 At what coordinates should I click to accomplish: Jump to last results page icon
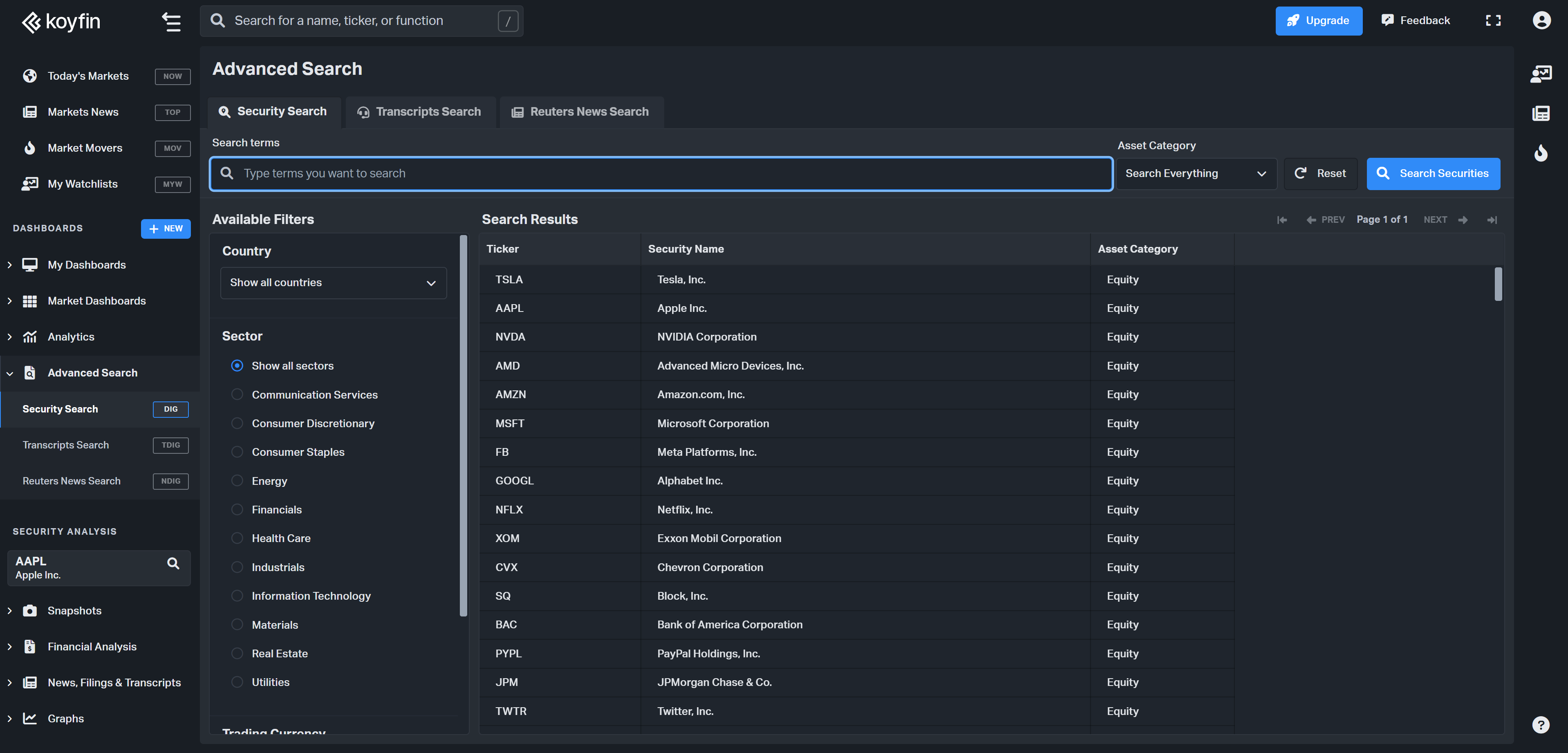pyautogui.click(x=1492, y=220)
